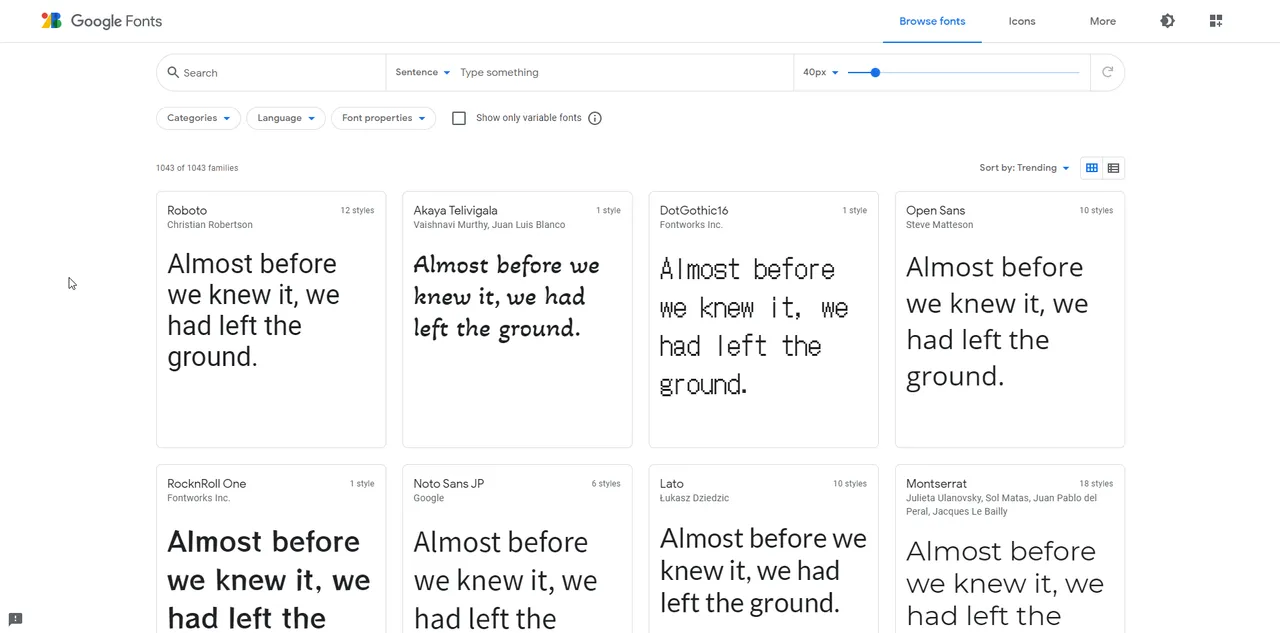Screen dimensions: 1280x633
Task: Open the Sort by: Trending dropdown
Action: [1025, 168]
